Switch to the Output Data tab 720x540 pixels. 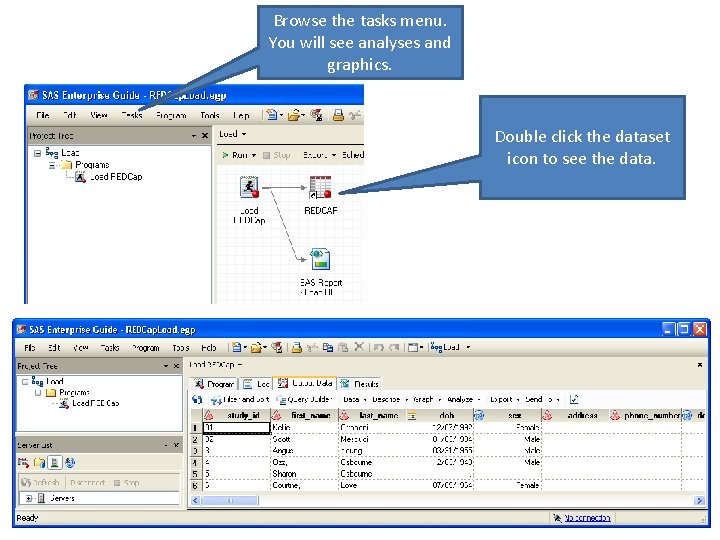click(x=305, y=383)
